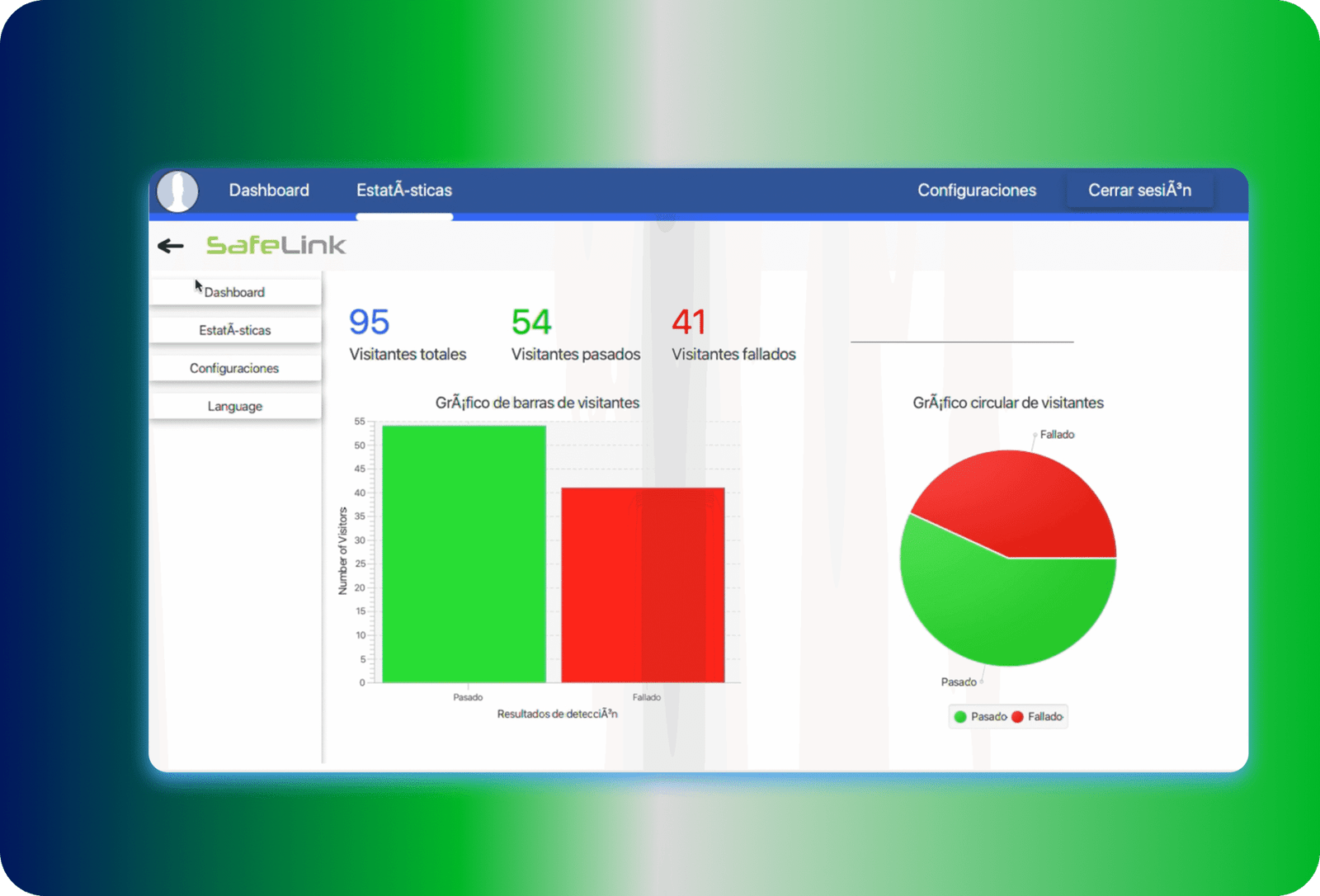Click the green 54 passed visitors number
Viewport: 1320px width, 896px height.
[530, 322]
